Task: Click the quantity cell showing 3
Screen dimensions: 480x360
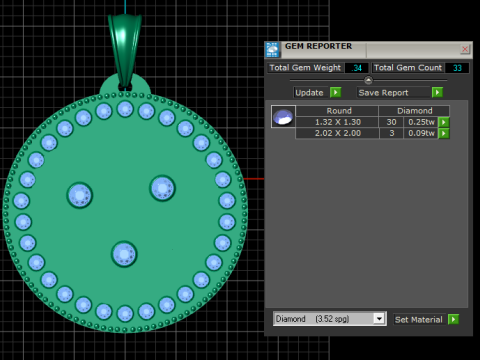Action: click(x=391, y=133)
